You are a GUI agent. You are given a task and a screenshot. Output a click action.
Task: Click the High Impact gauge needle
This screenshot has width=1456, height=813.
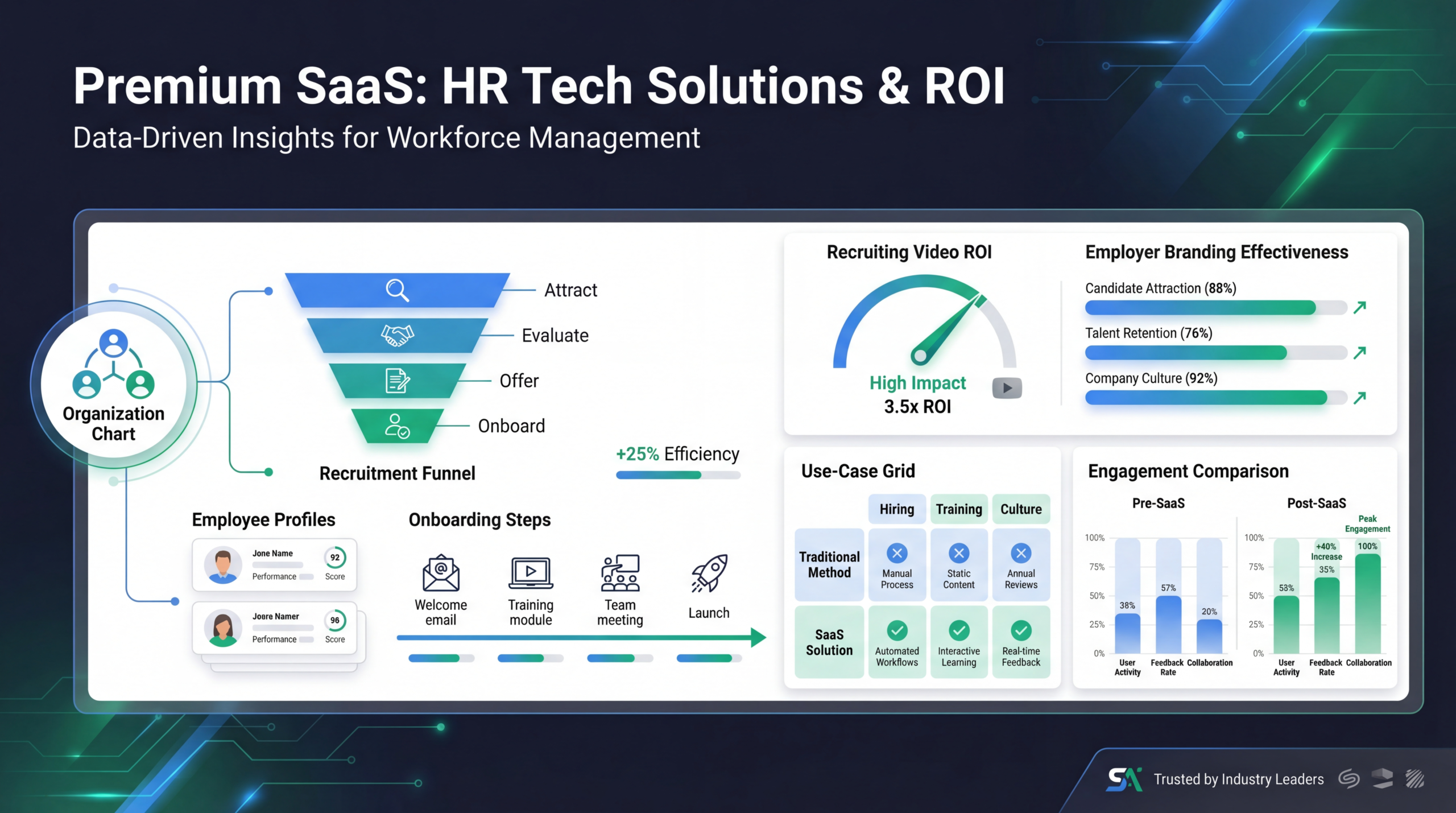(x=949, y=330)
